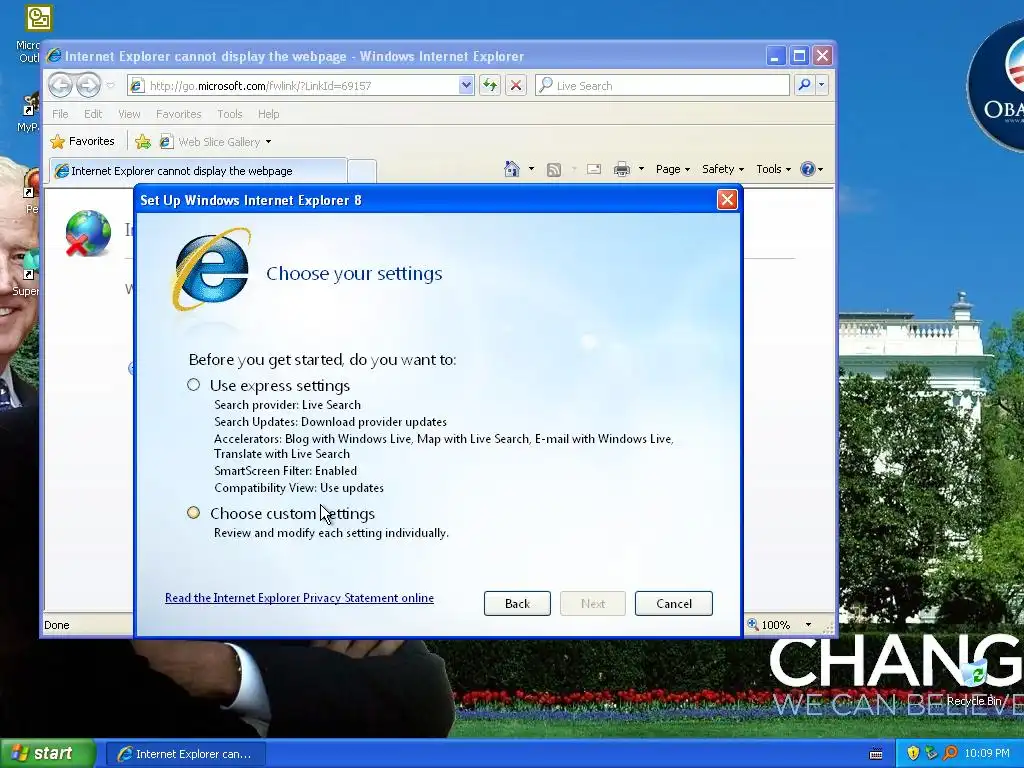This screenshot has width=1024, height=768.
Task: Click the Windows Start button
Action: click(48, 754)
